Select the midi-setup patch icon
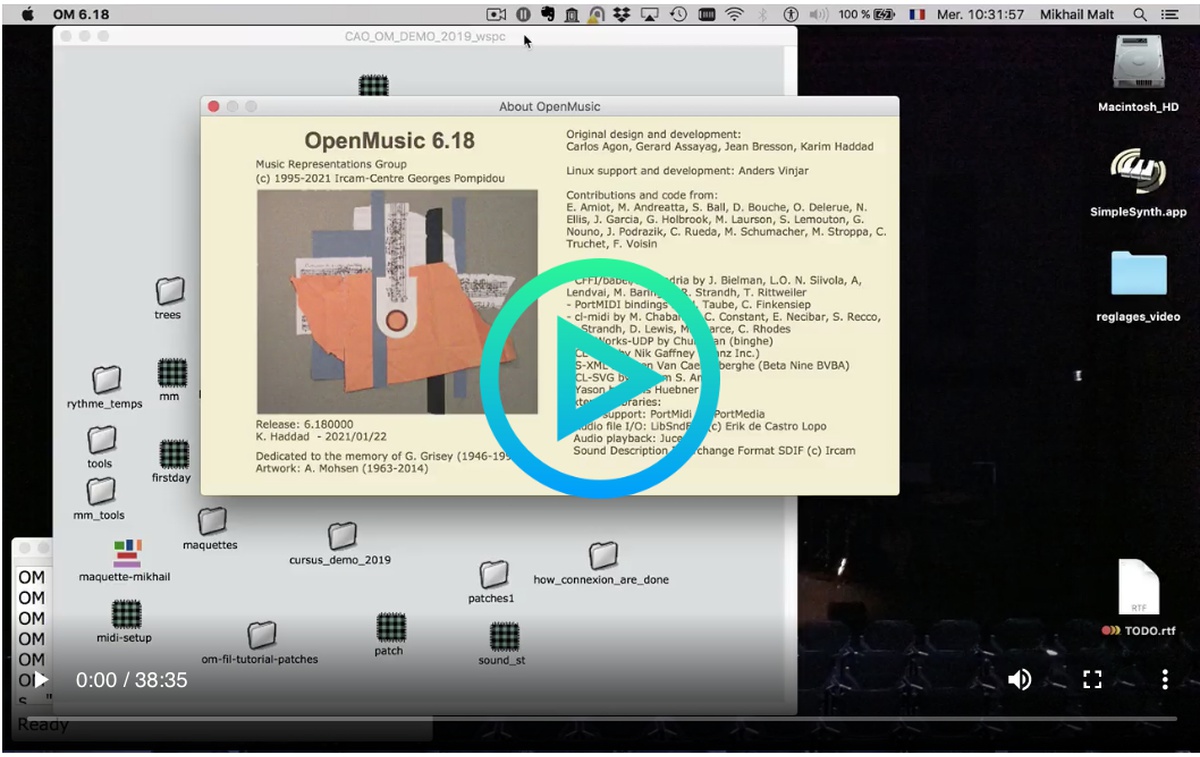This screenshot has width=1200, height=757. coord(125,622)
